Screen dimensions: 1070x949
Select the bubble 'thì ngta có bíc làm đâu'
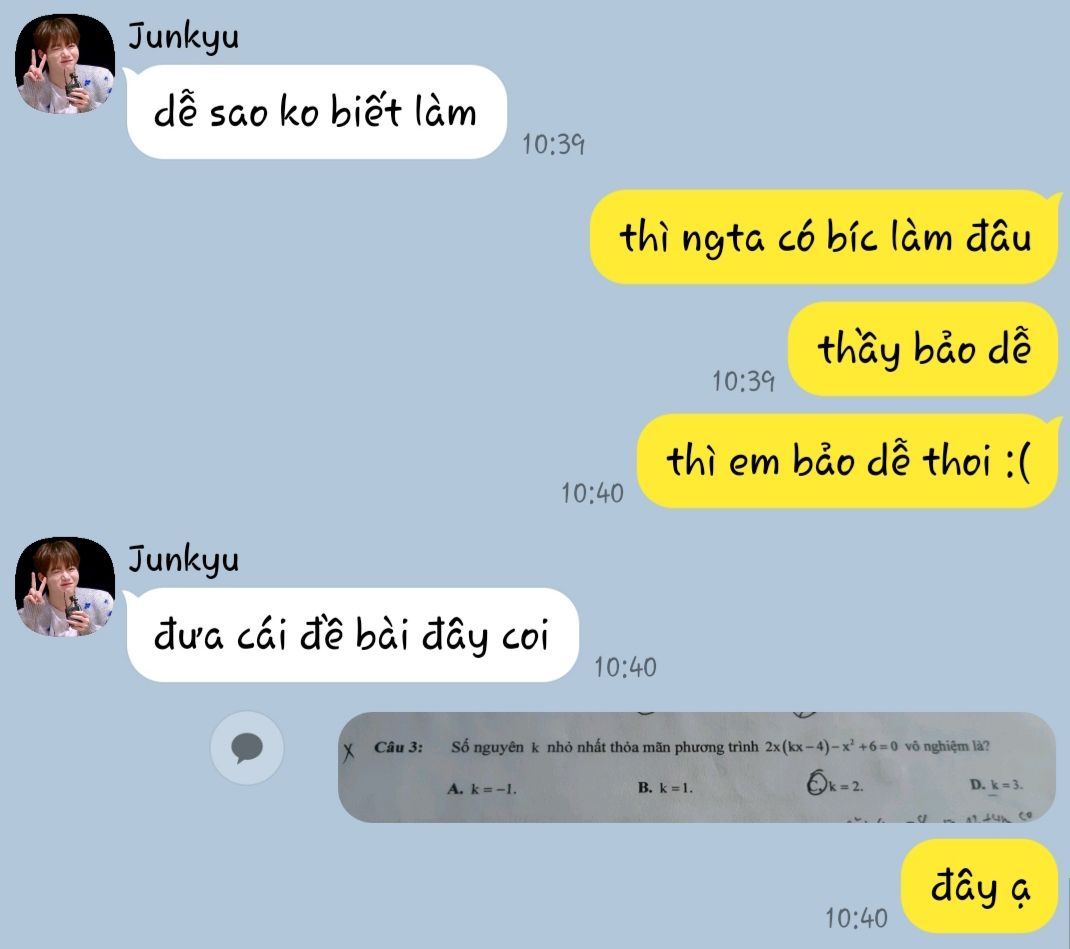[824, 237]
